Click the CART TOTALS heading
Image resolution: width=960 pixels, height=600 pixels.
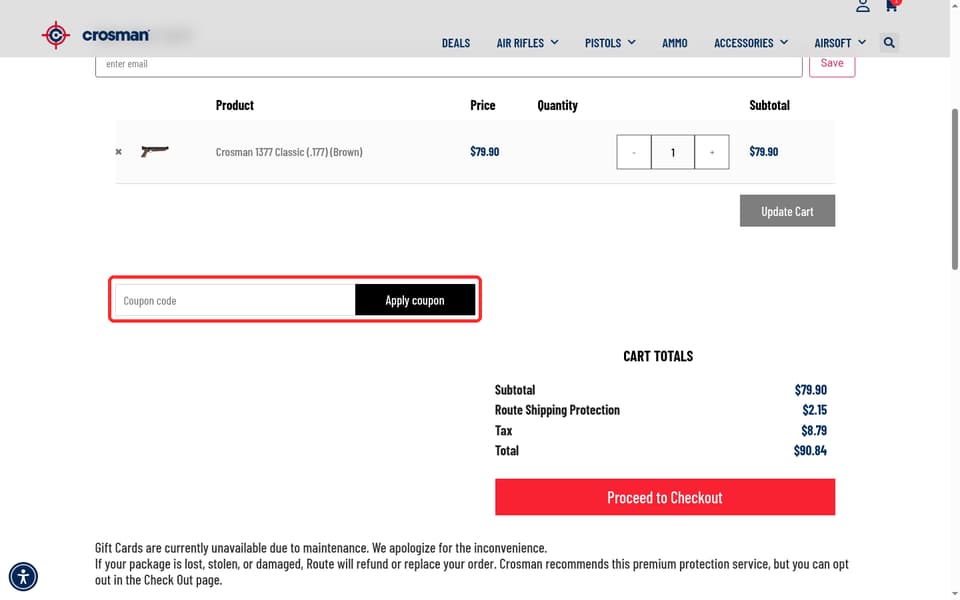pos(658,356)
